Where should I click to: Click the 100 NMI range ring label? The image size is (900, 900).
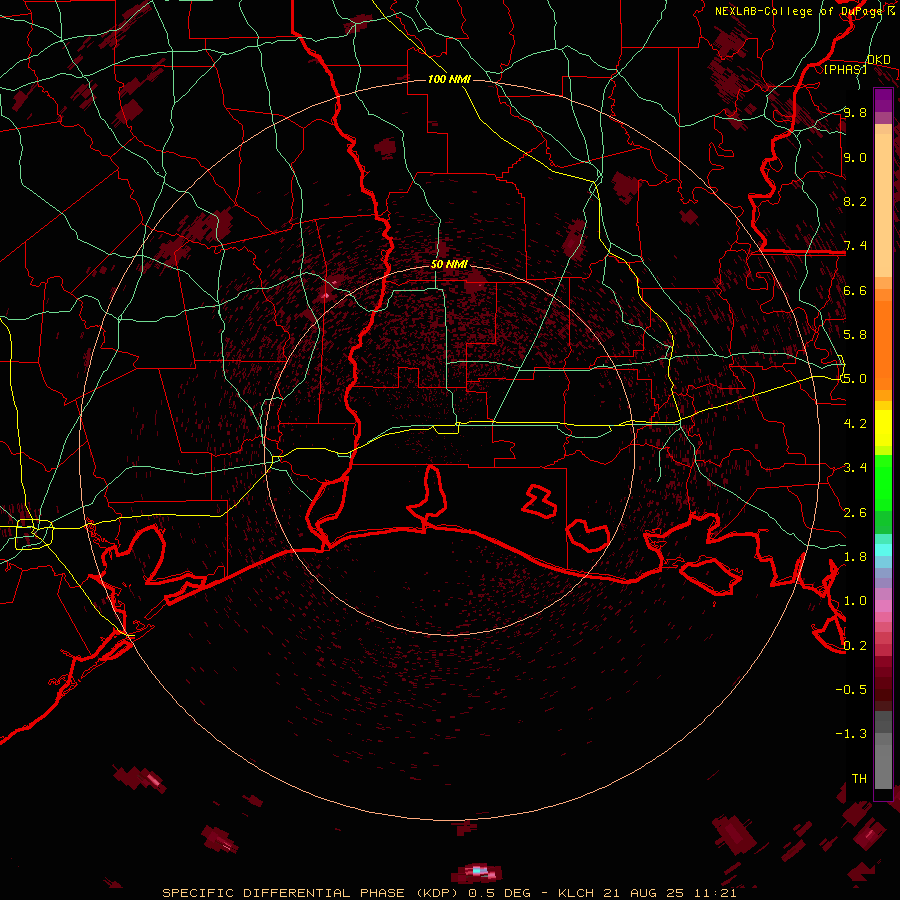click(x=449, y=79)
